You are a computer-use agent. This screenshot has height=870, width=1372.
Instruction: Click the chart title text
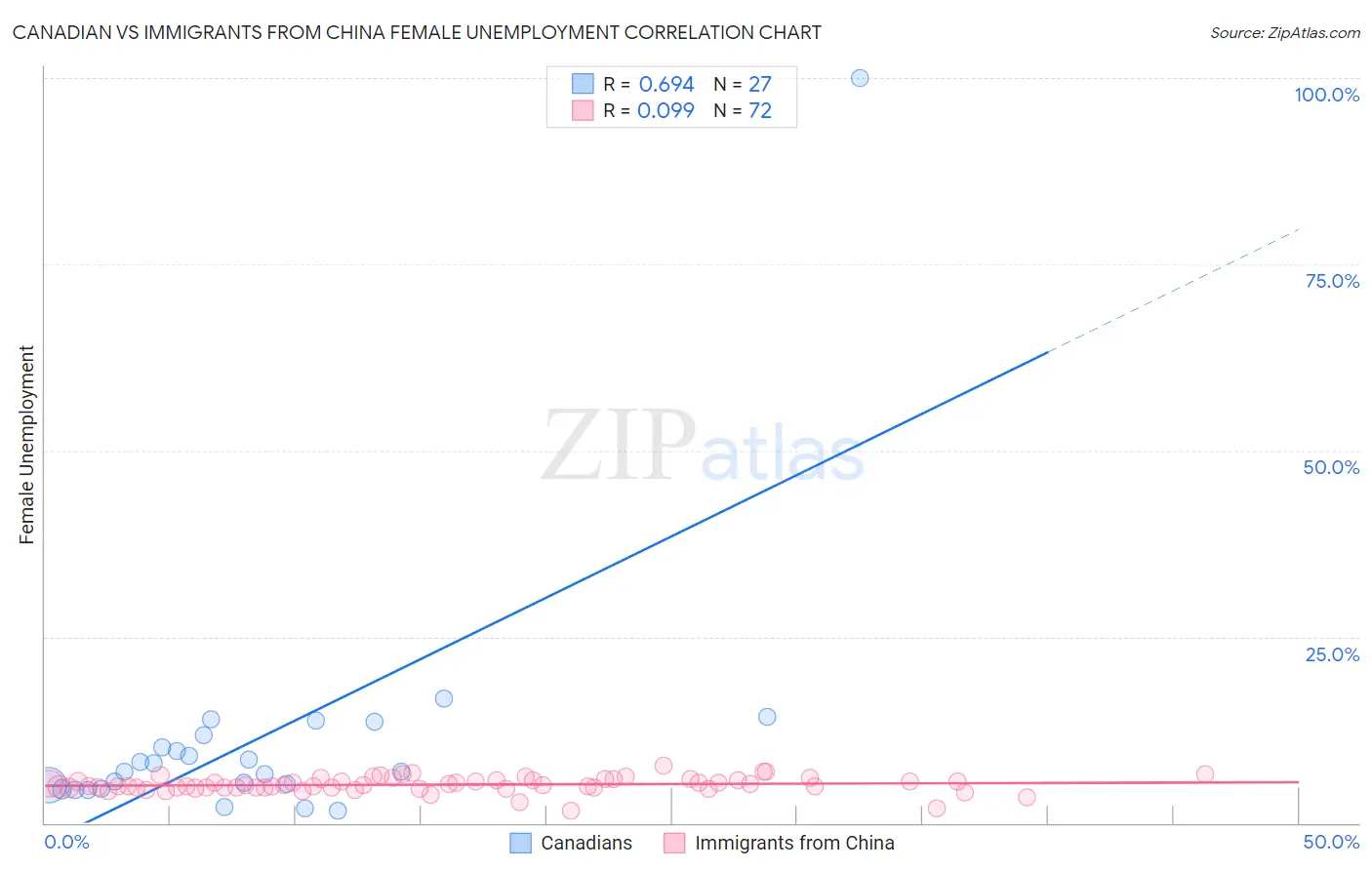[417, 32]
